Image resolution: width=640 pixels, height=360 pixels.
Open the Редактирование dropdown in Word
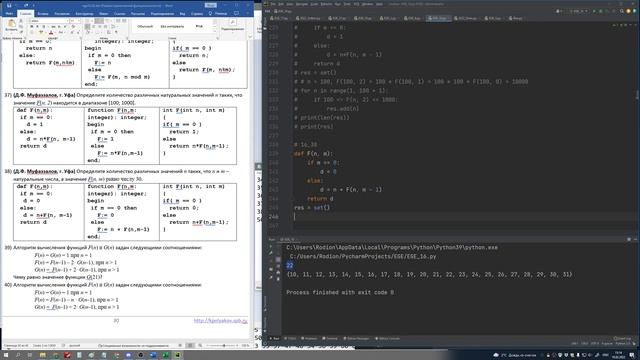coord(233,29)
